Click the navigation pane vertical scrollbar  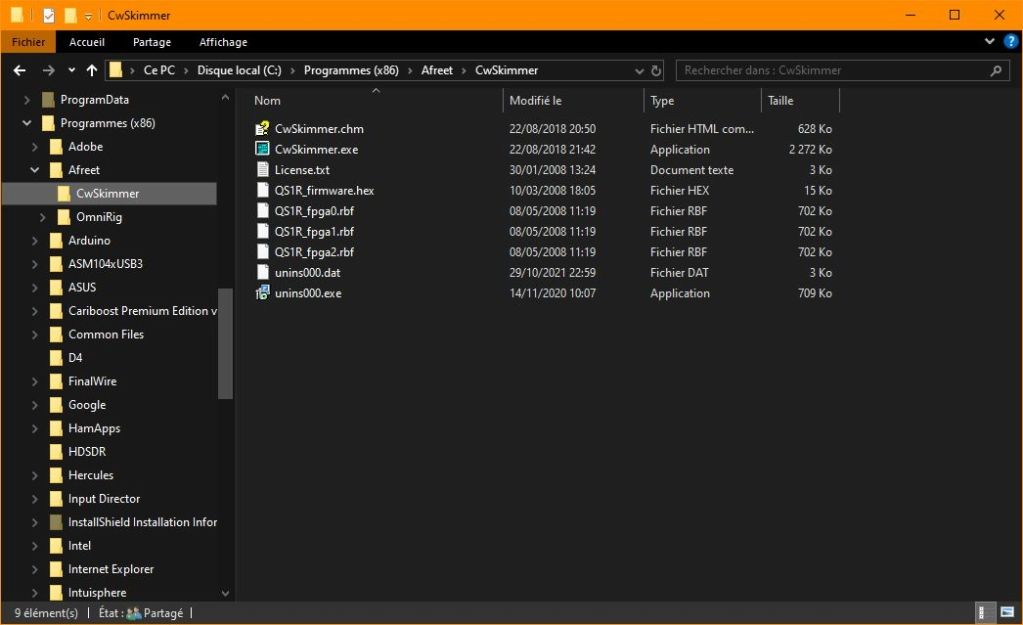click(225, 343)
